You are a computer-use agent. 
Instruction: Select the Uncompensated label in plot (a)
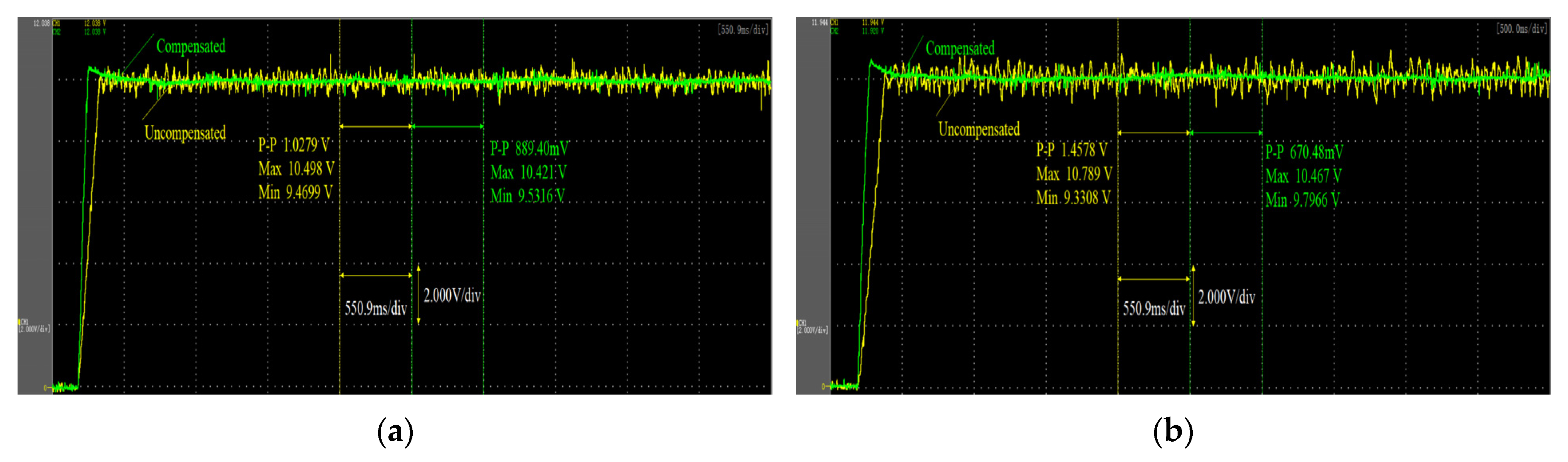pos(185,133)
